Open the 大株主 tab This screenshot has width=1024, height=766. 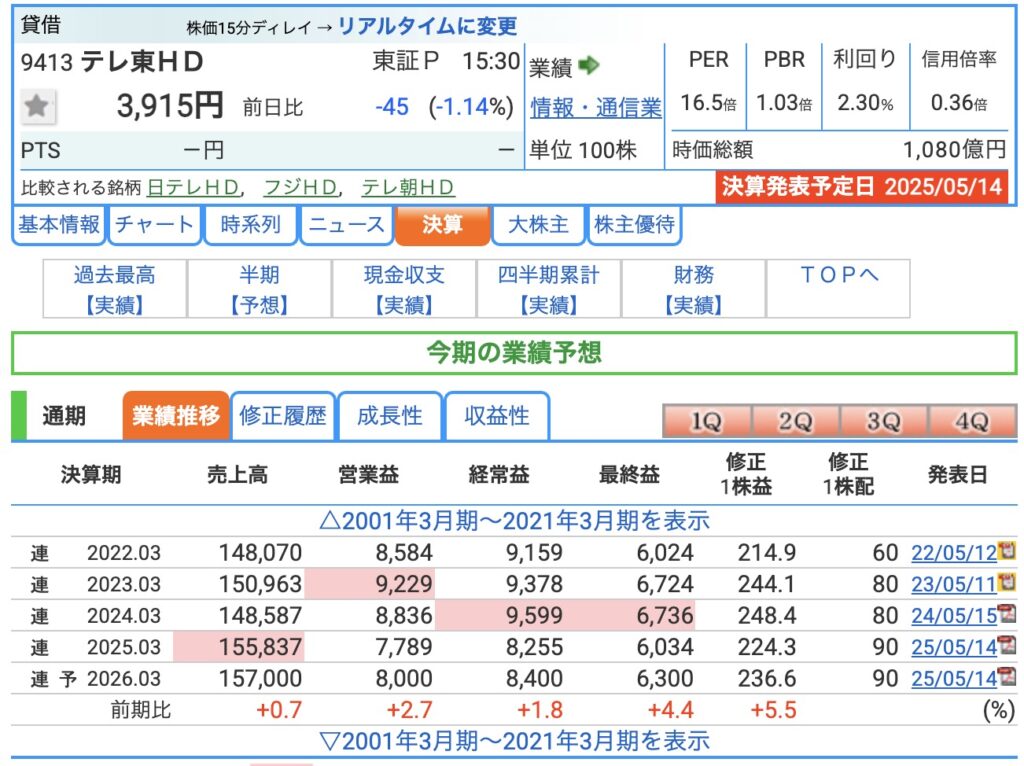point(538,225)
